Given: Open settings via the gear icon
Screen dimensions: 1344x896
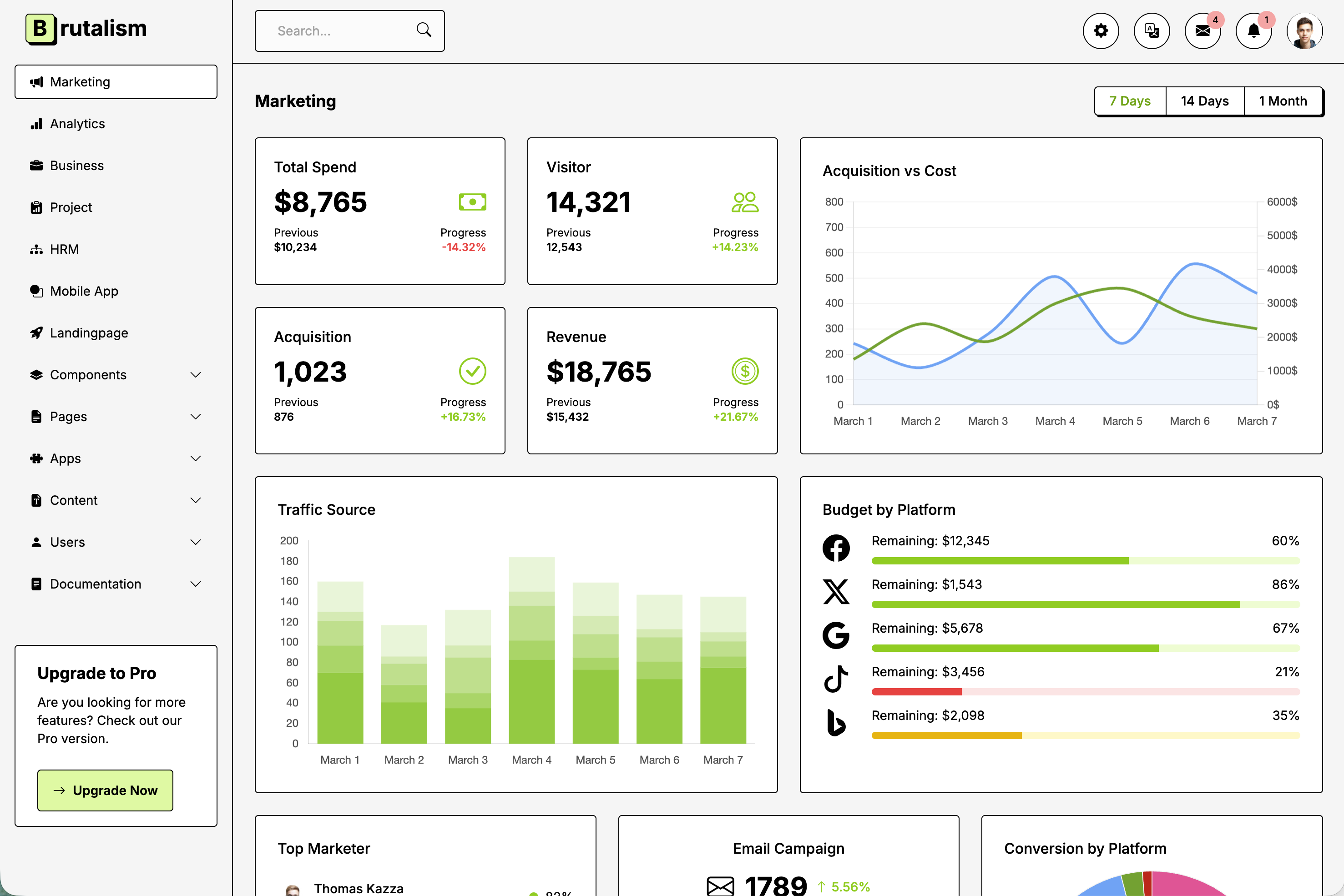Looking at the screenshot, I should point(1101,31).
